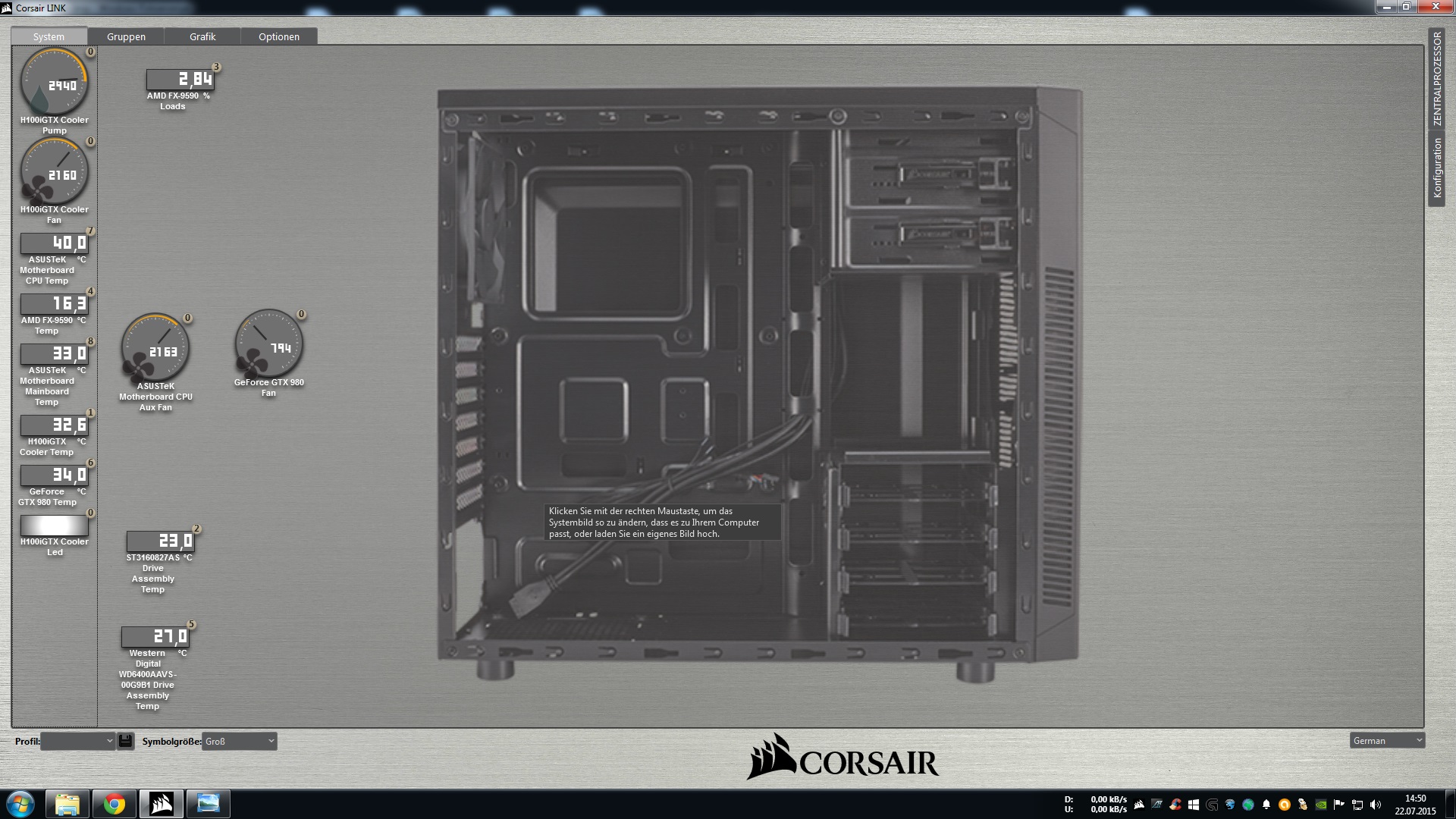The width and height of the screenshot is (1456, 819).
Task: Expand the Konfiguration side panel
Action: [1436, 168]
